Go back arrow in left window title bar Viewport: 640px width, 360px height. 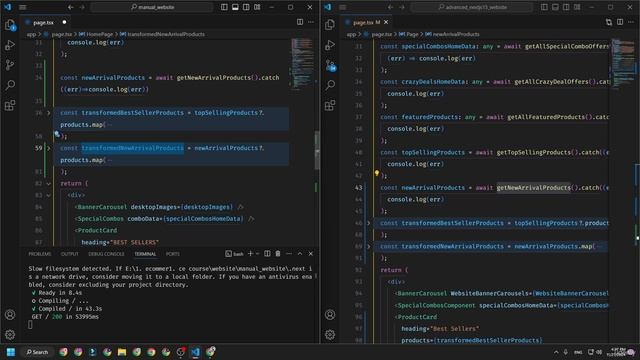(x=71, y=7)
